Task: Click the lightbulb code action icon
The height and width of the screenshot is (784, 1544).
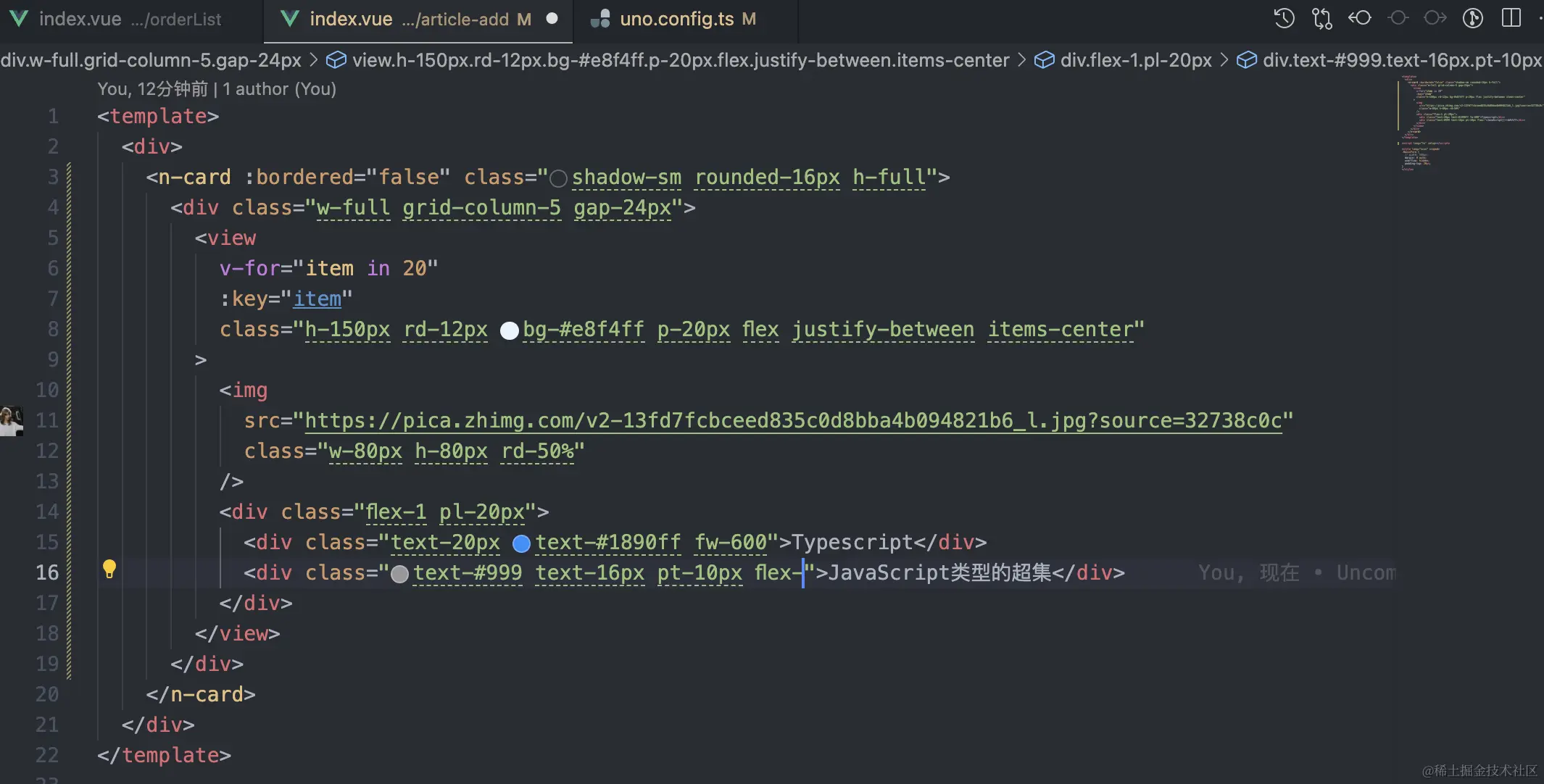Action: 109,569
